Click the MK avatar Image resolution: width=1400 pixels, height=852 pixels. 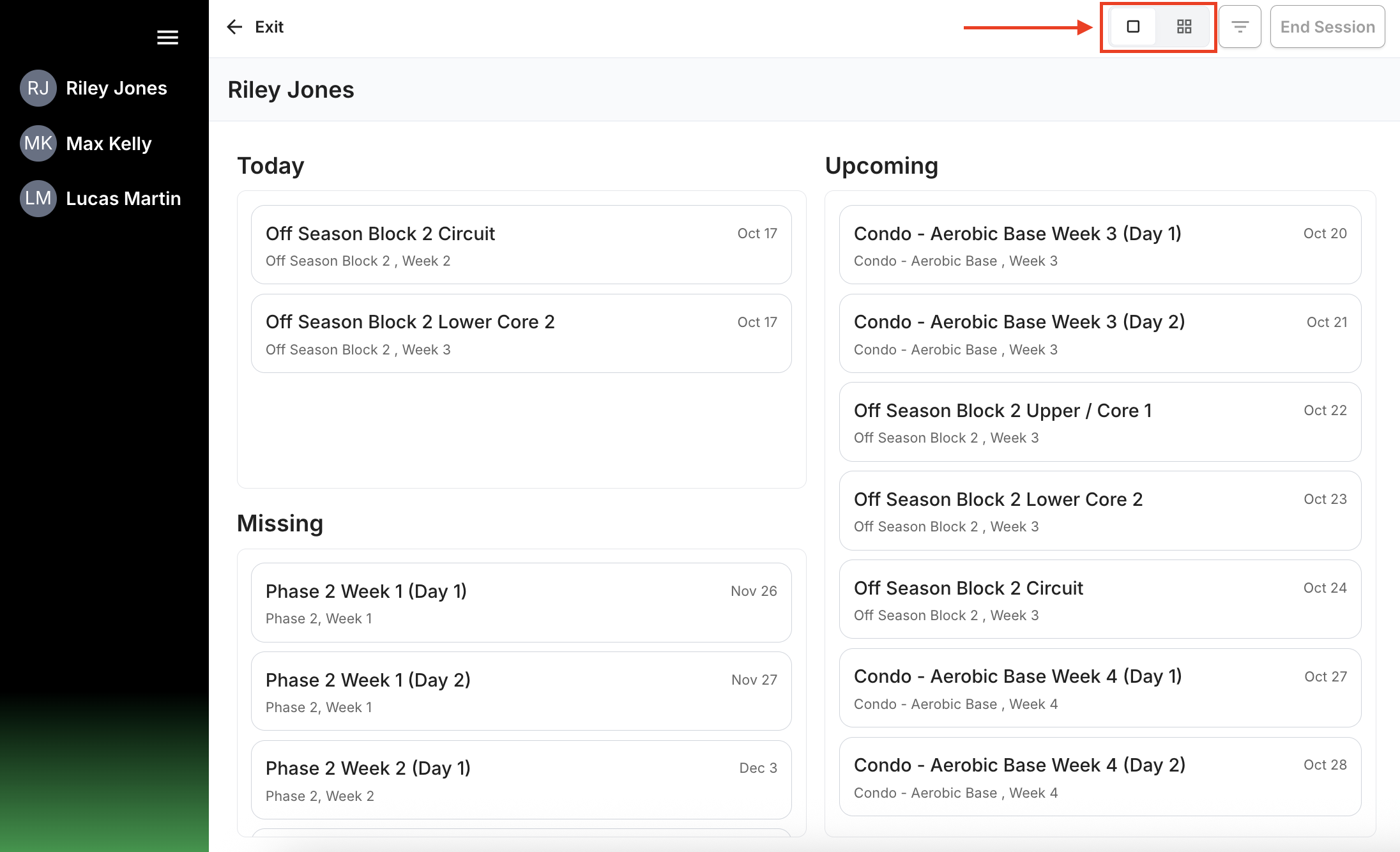point(38,143)
